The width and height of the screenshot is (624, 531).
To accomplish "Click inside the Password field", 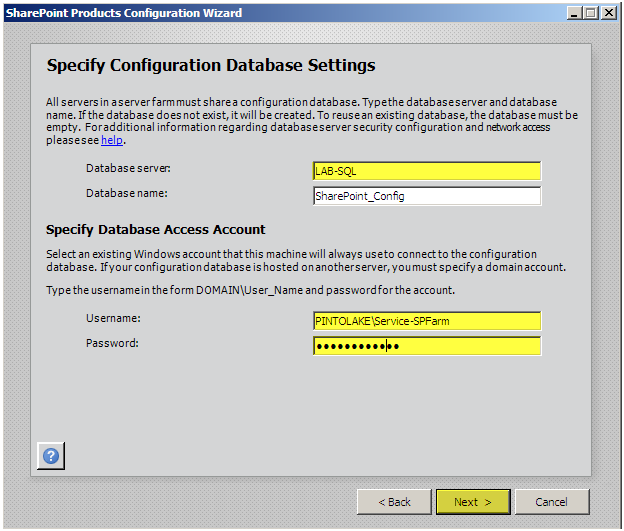I will (x=427, y=346).
